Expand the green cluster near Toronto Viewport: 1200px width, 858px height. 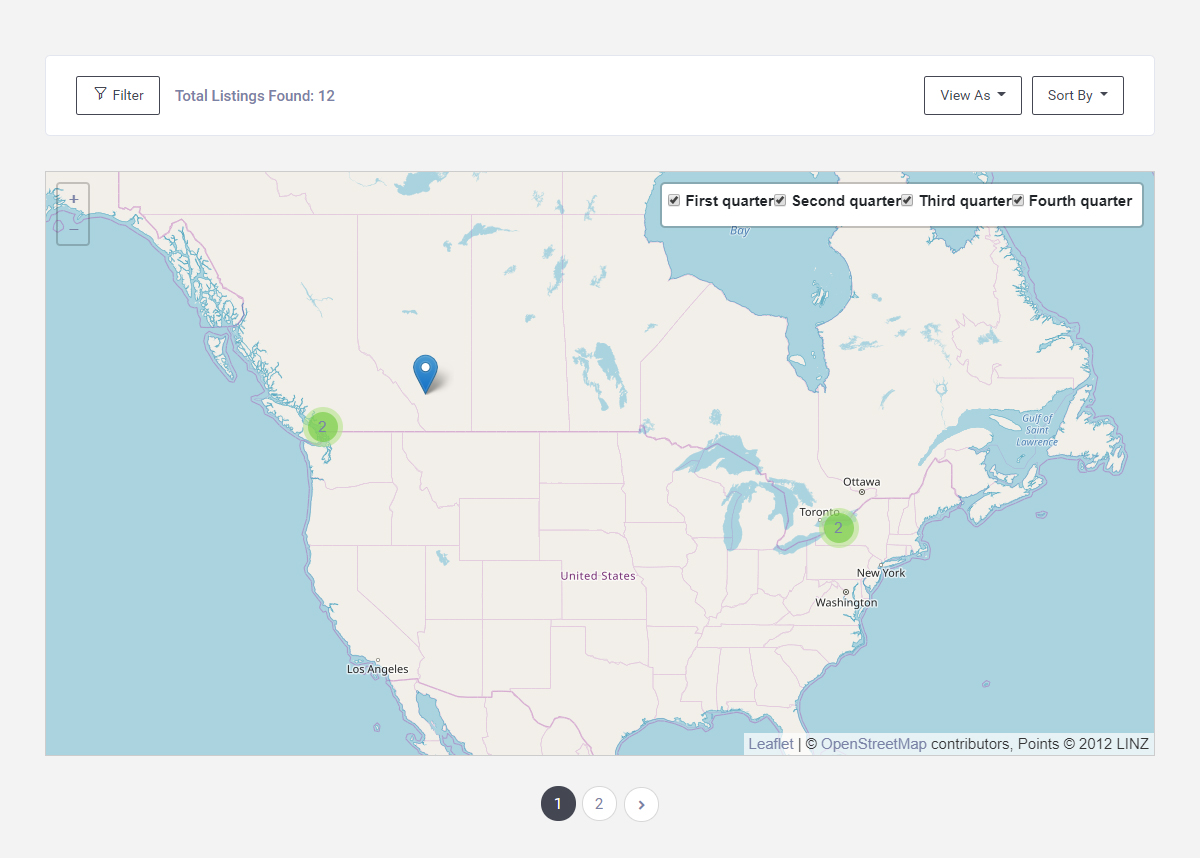tap(839, 527)
